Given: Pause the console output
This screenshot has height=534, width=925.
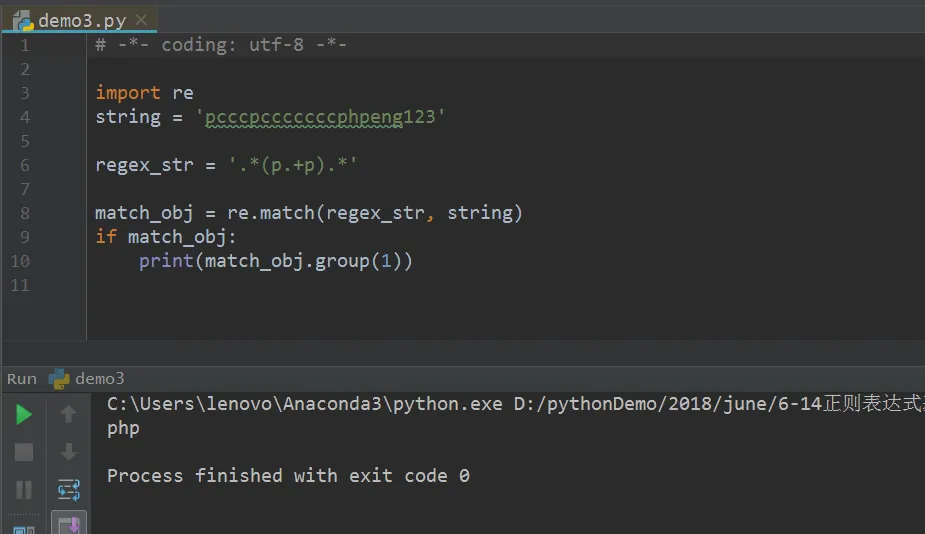Looking at the screenshot, I should click(24, 490).
